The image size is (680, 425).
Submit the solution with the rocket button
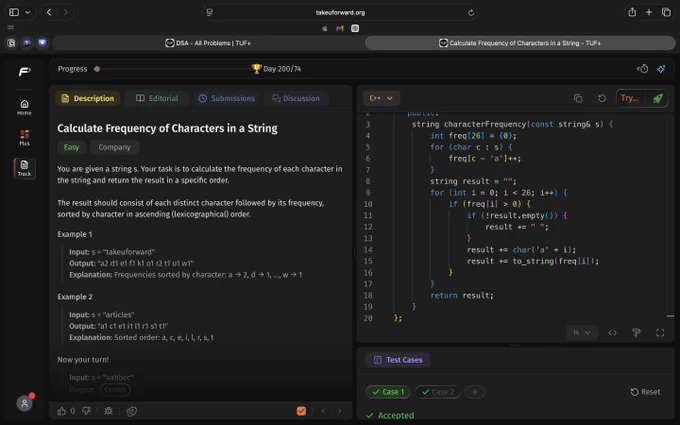(657, 98)
